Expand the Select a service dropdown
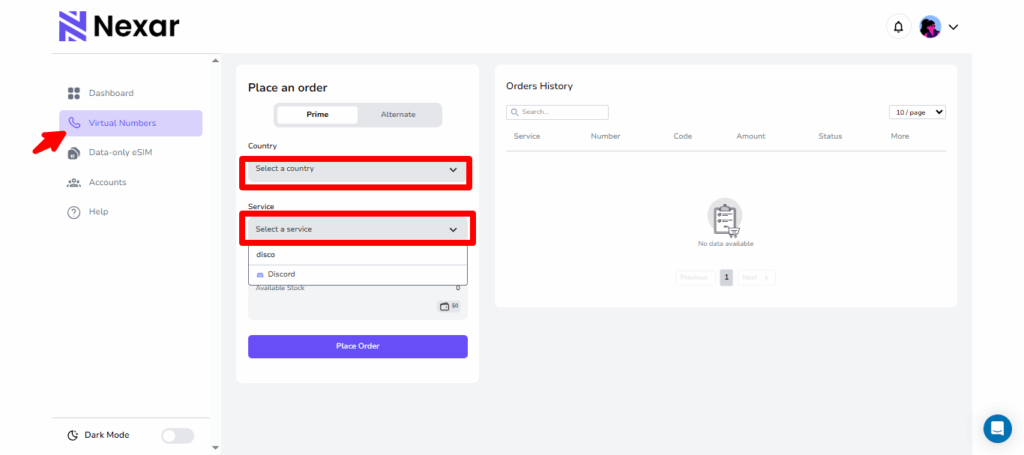The height and width of the screenshot is (455, 1024). tap(356, 229)
